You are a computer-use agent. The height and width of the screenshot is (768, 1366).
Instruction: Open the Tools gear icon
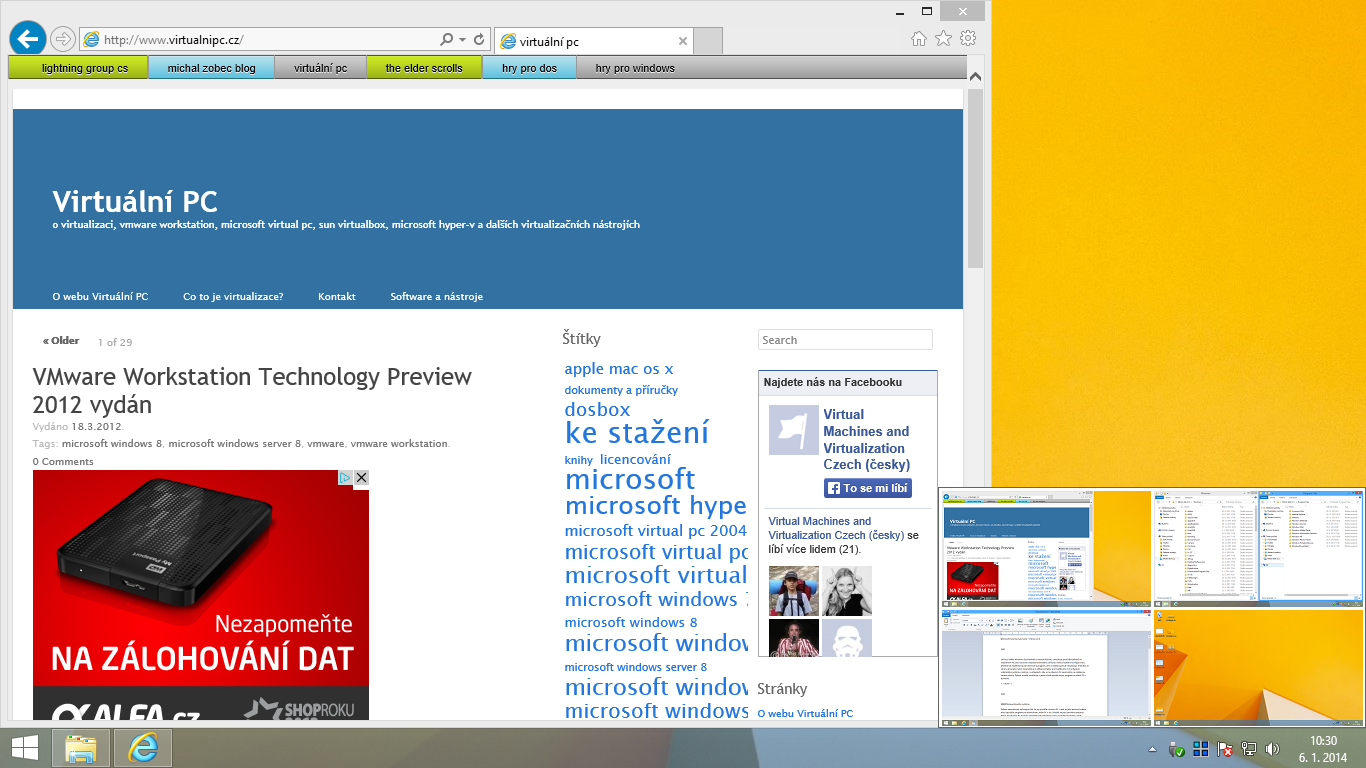967,39
